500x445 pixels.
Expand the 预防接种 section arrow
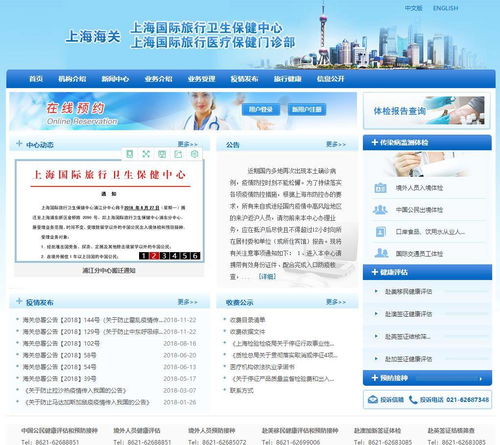480,379
